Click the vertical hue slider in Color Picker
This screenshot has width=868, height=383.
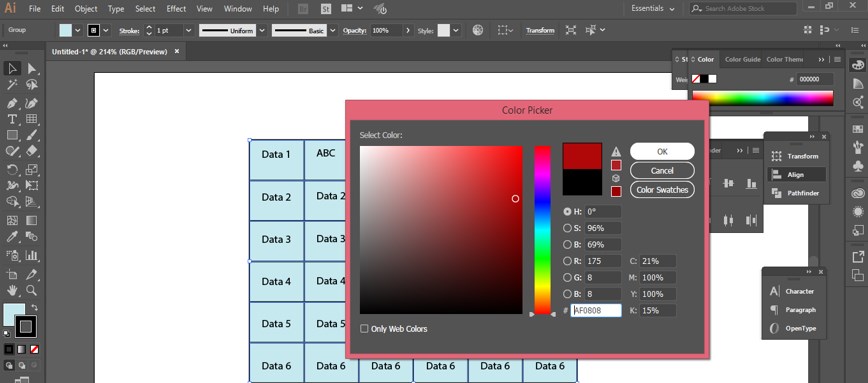(x=542, y=230)
